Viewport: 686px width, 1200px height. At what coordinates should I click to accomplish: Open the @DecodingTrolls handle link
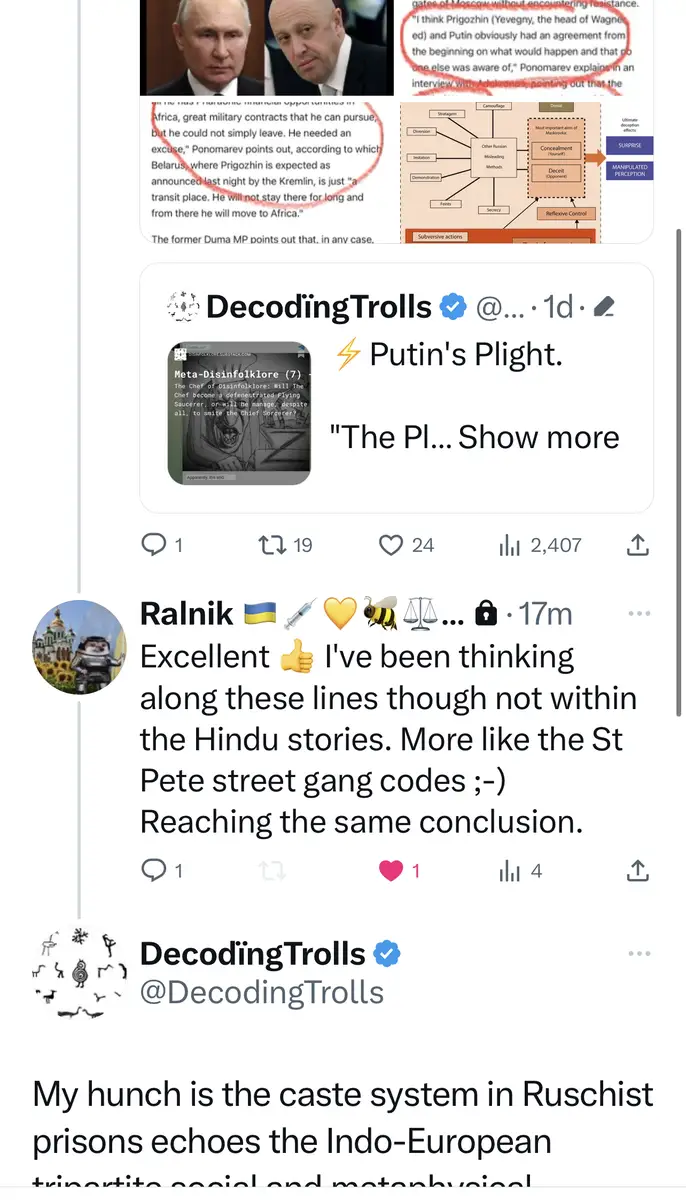coord(261,992)
